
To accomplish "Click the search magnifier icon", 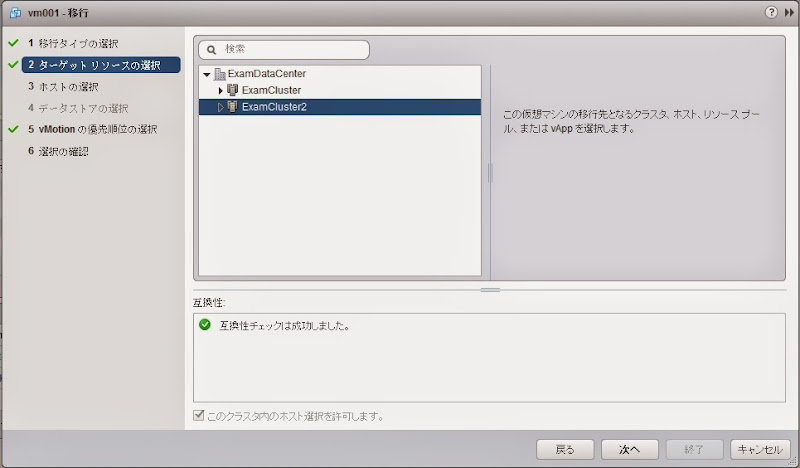I will point(211,50).
